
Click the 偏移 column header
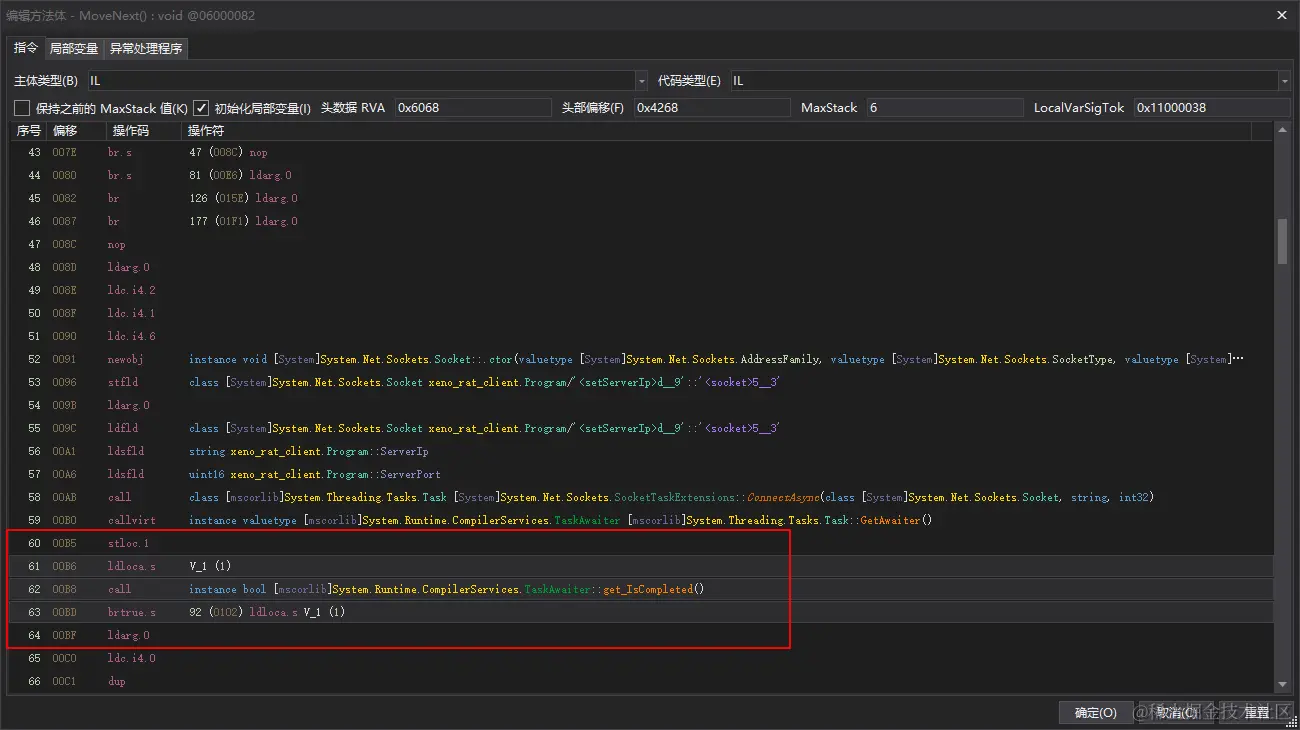(x=76, y=131)
